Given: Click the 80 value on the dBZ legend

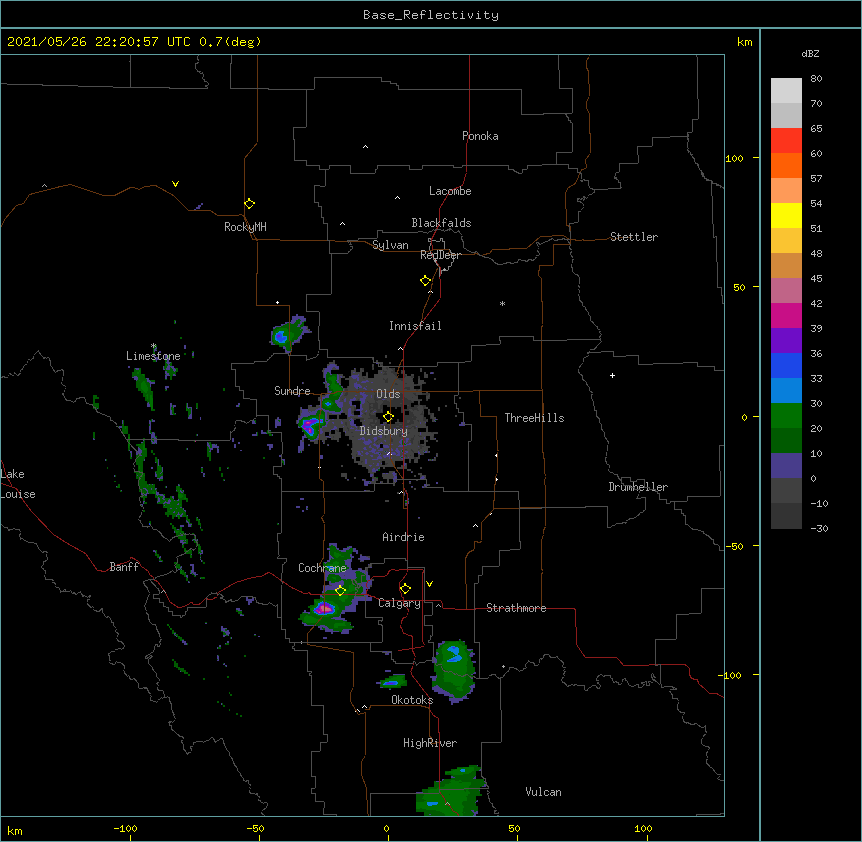Looking at the screenshot, I should (816, 79).
